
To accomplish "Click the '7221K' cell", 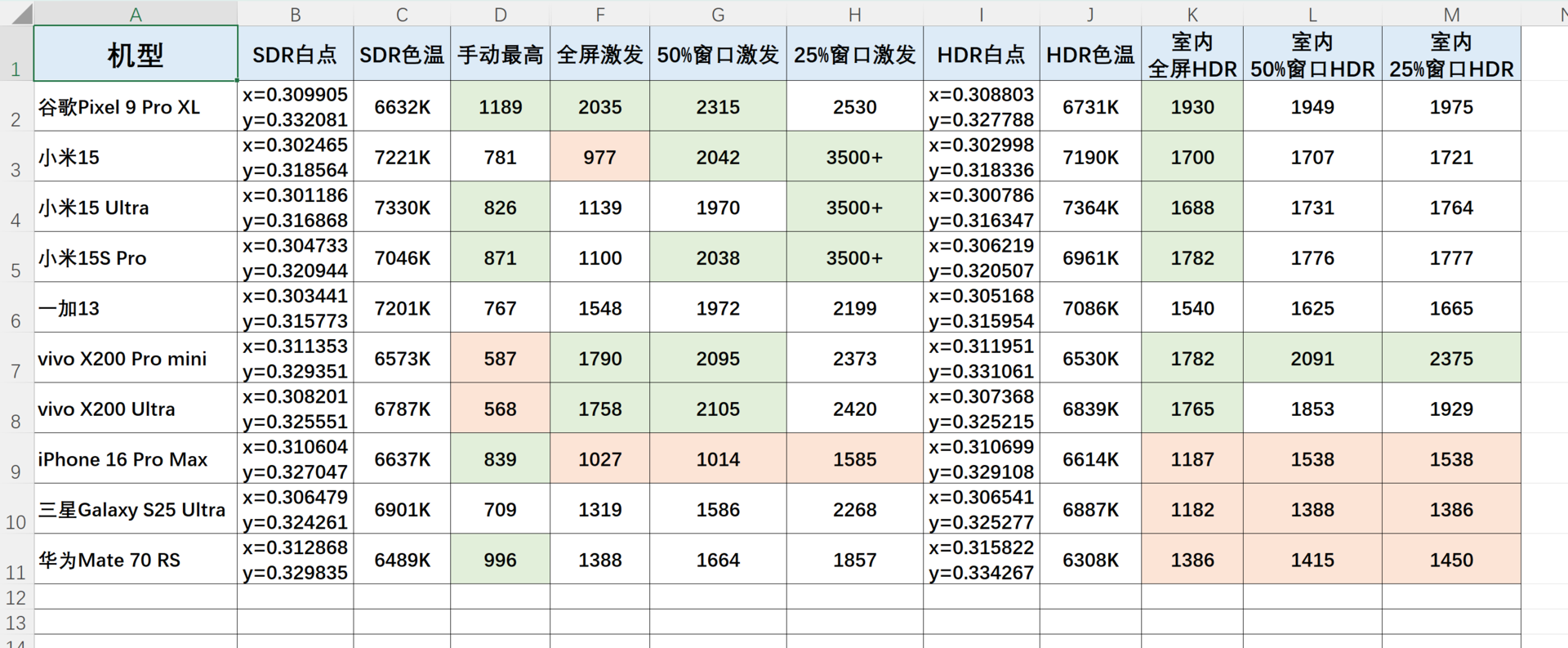I will pyautogui.click(x=402, y=157).
